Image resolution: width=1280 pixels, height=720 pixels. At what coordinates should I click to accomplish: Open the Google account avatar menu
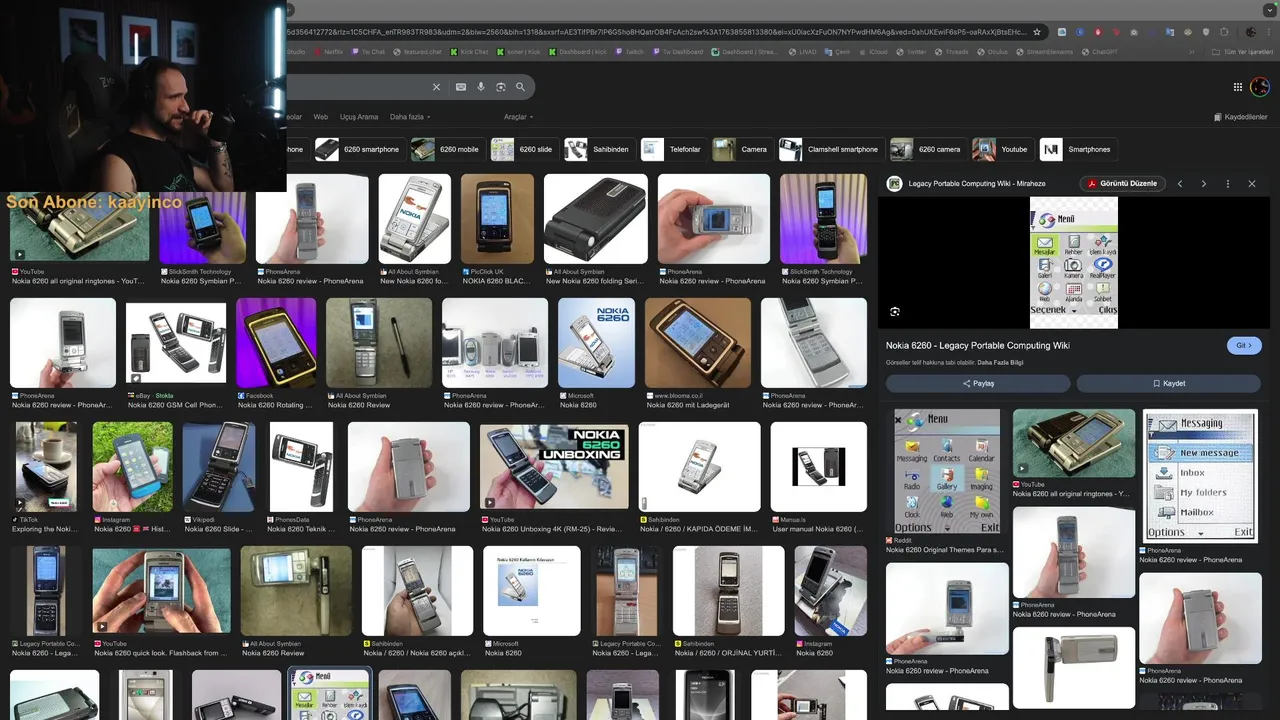[1260, 87]
